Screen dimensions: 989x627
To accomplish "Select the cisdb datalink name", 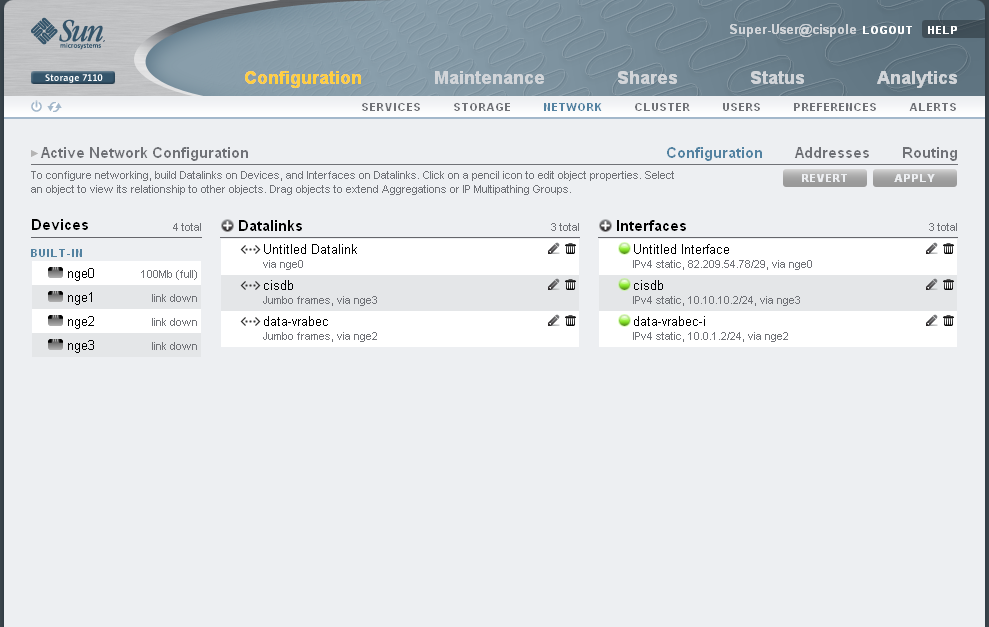I will [x=278, y=285].
